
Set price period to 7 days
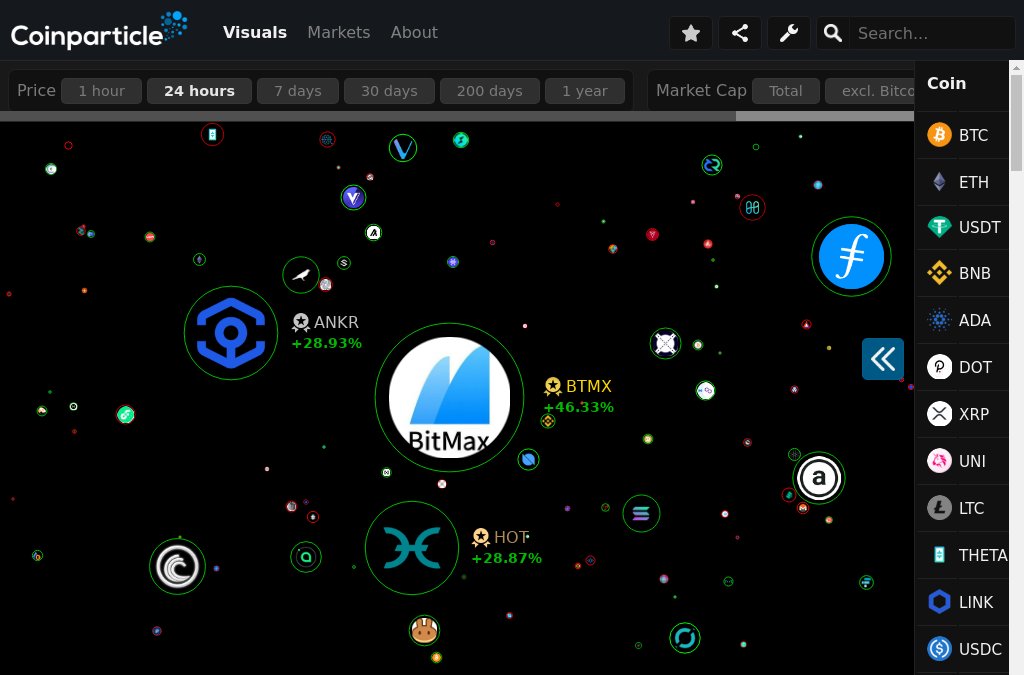tap(298, 91)
